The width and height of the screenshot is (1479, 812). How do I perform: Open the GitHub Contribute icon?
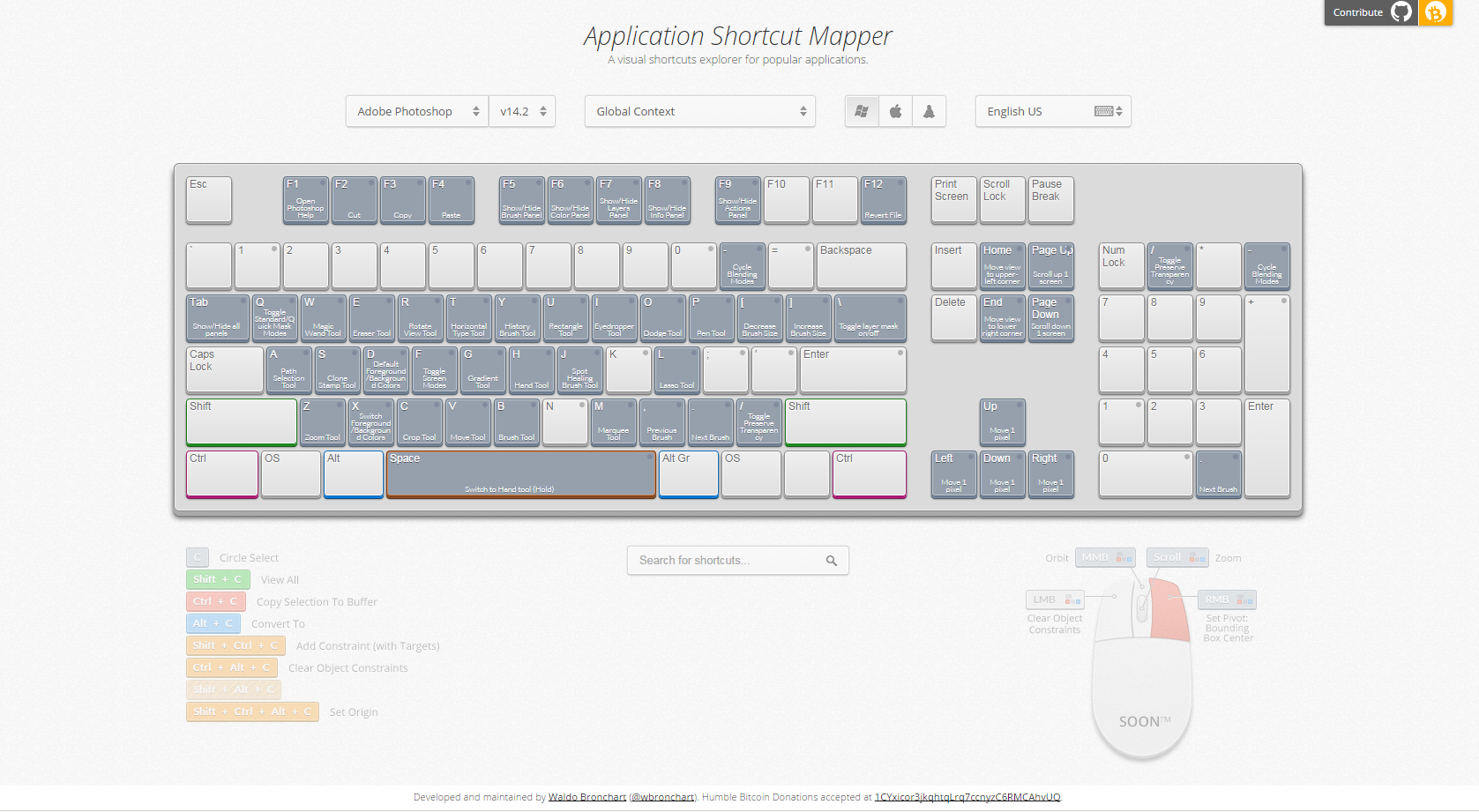pyautogui.click(x=1401, y=12)
